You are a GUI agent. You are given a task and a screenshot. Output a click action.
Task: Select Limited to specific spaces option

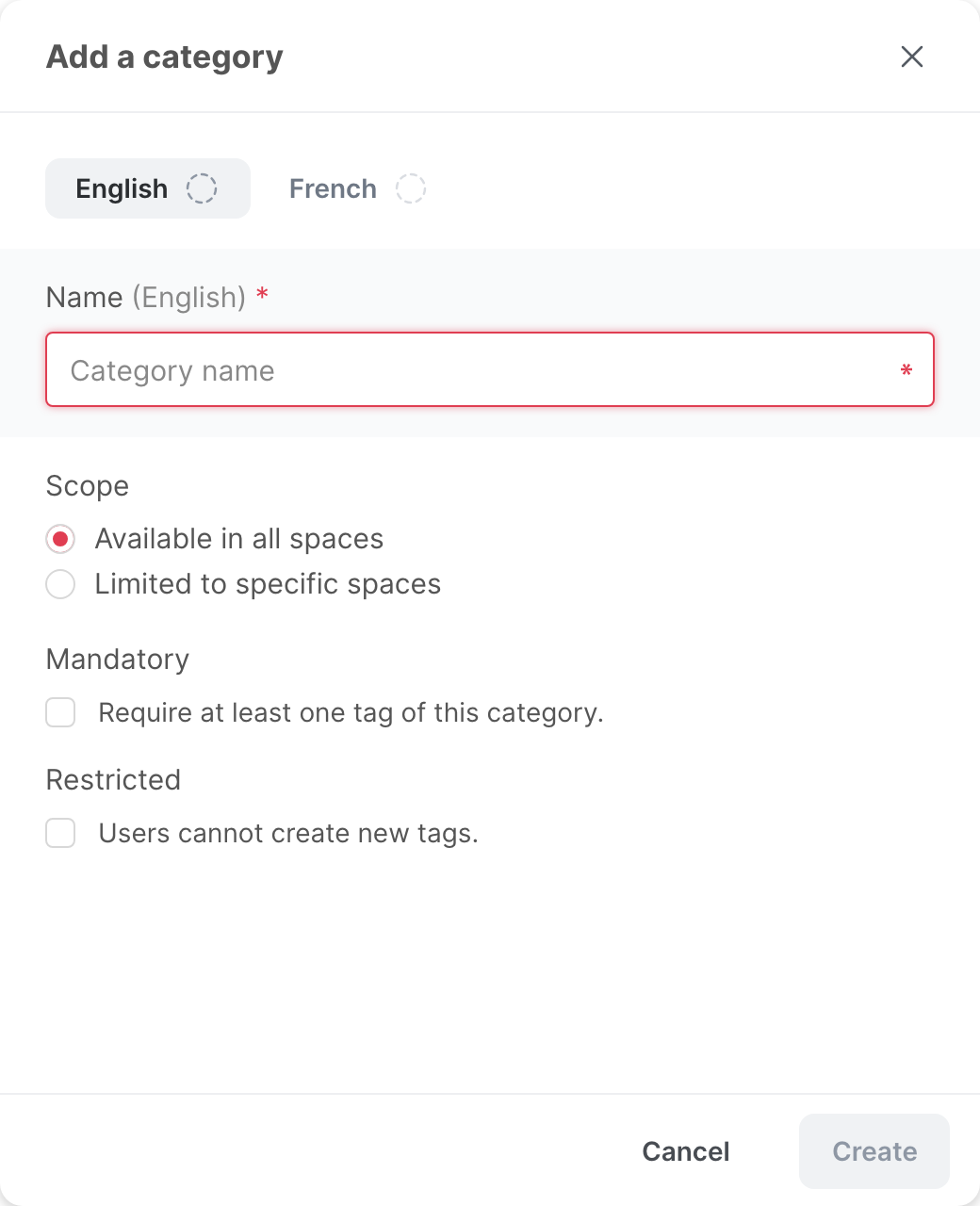pyautogui.click(x=60, y=584)
